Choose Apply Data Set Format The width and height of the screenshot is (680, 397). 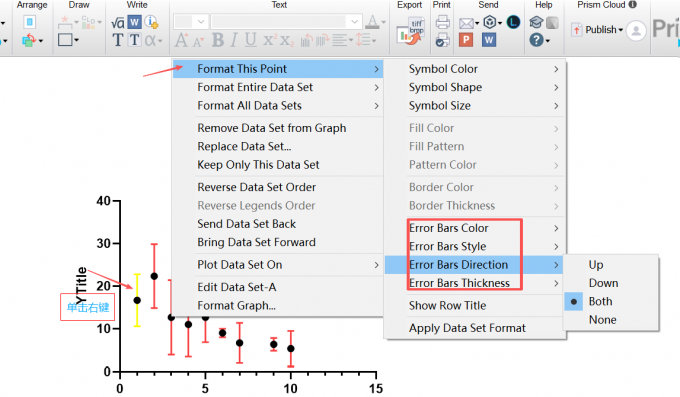click(x=467, y=328)
